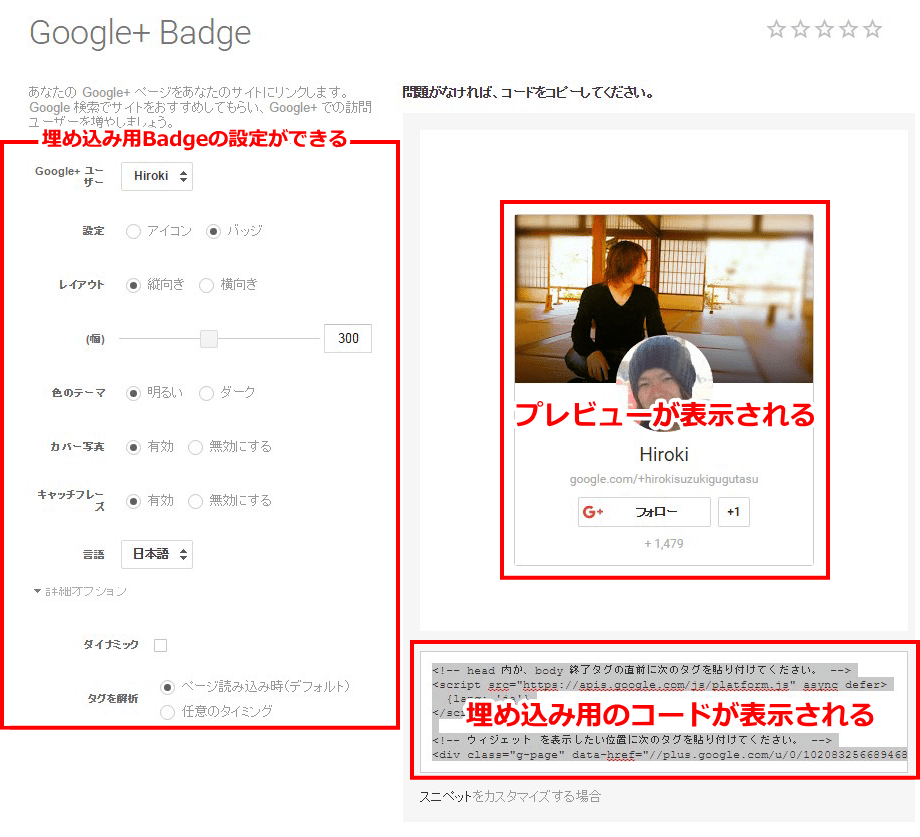Open the スニペットをカスタマイズする場合 link
The height and width of the screenshot is (837, 920).
[510, 797]
